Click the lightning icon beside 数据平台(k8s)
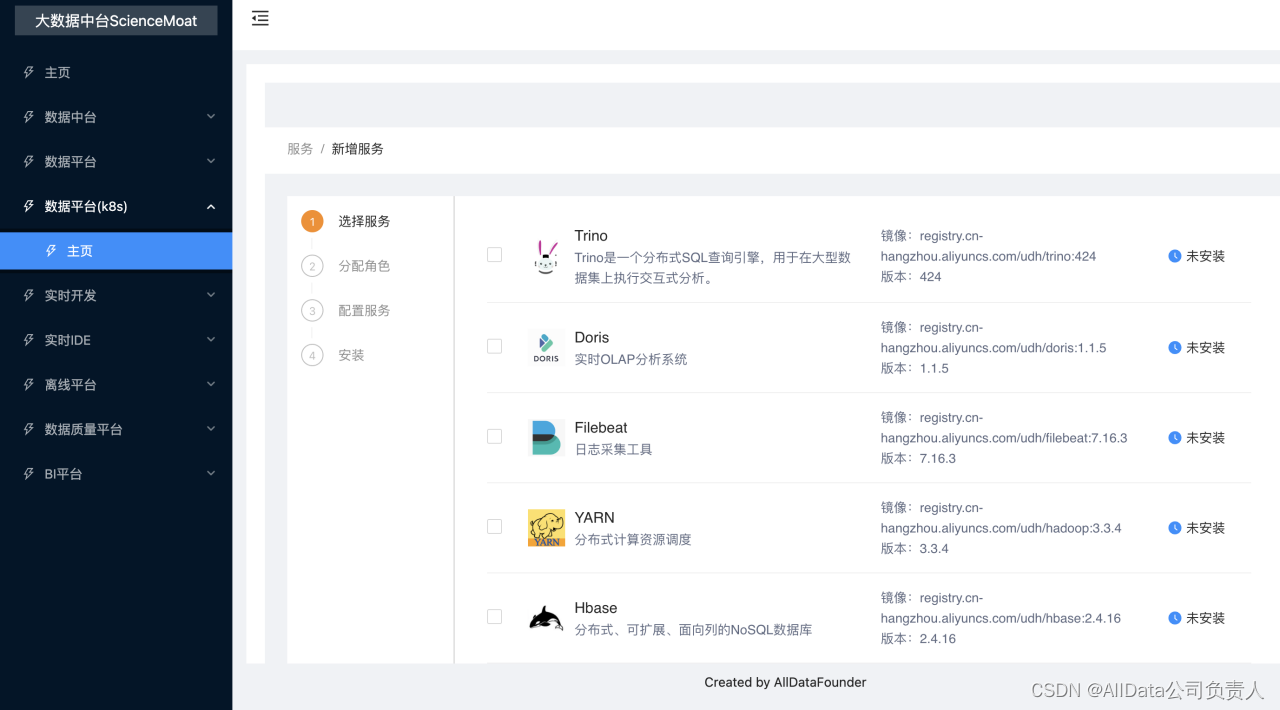The width and height of the screenshot is (1280, 710). 29,206
